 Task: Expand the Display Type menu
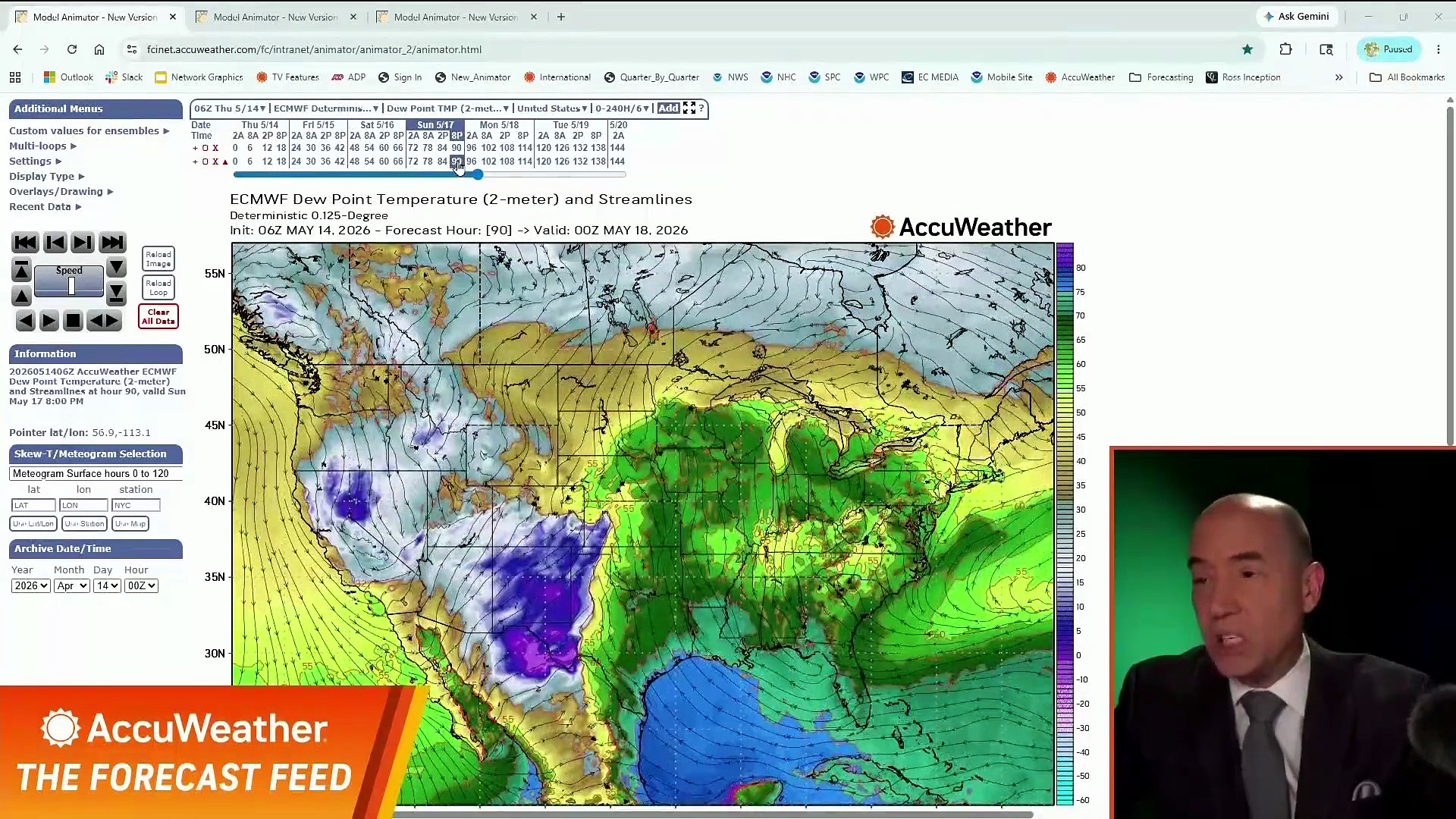pos(46,176)
